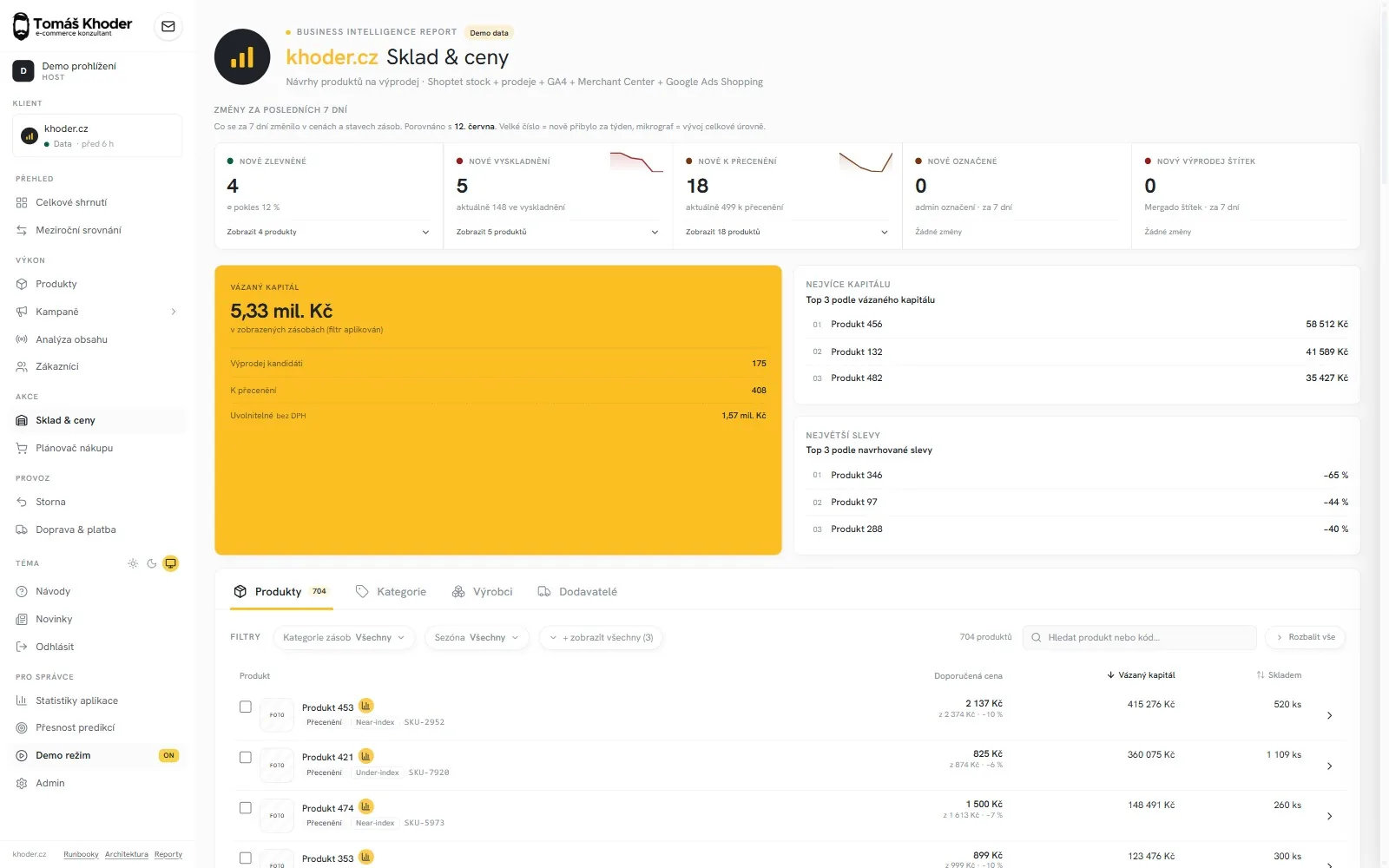The width and height of the screenshot is (1389, 868).
Task: Click the chart badge next to Produkt 453
Action: tap(366, 706)
